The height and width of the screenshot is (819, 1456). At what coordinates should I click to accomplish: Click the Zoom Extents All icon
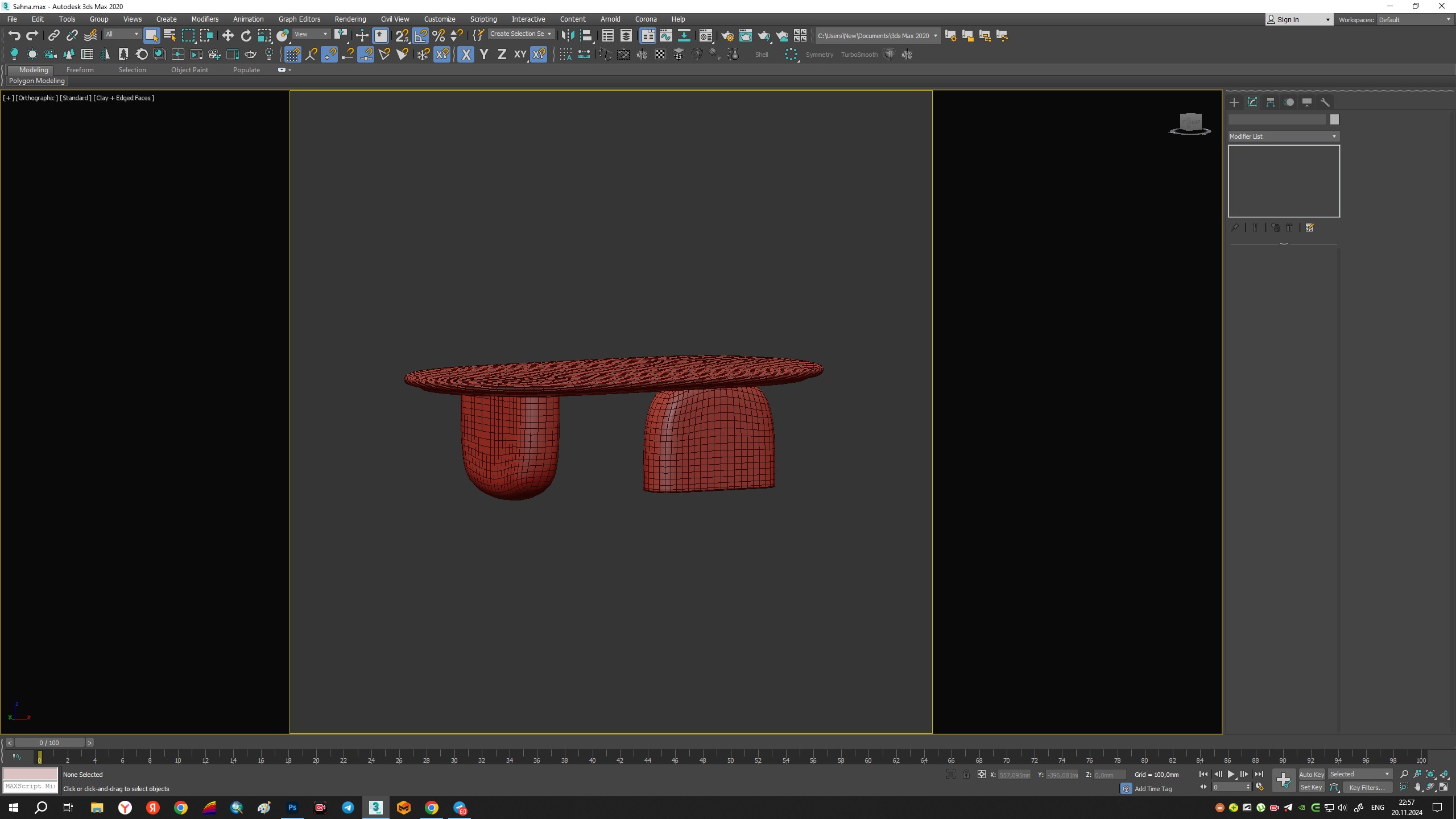(1445, 774)
